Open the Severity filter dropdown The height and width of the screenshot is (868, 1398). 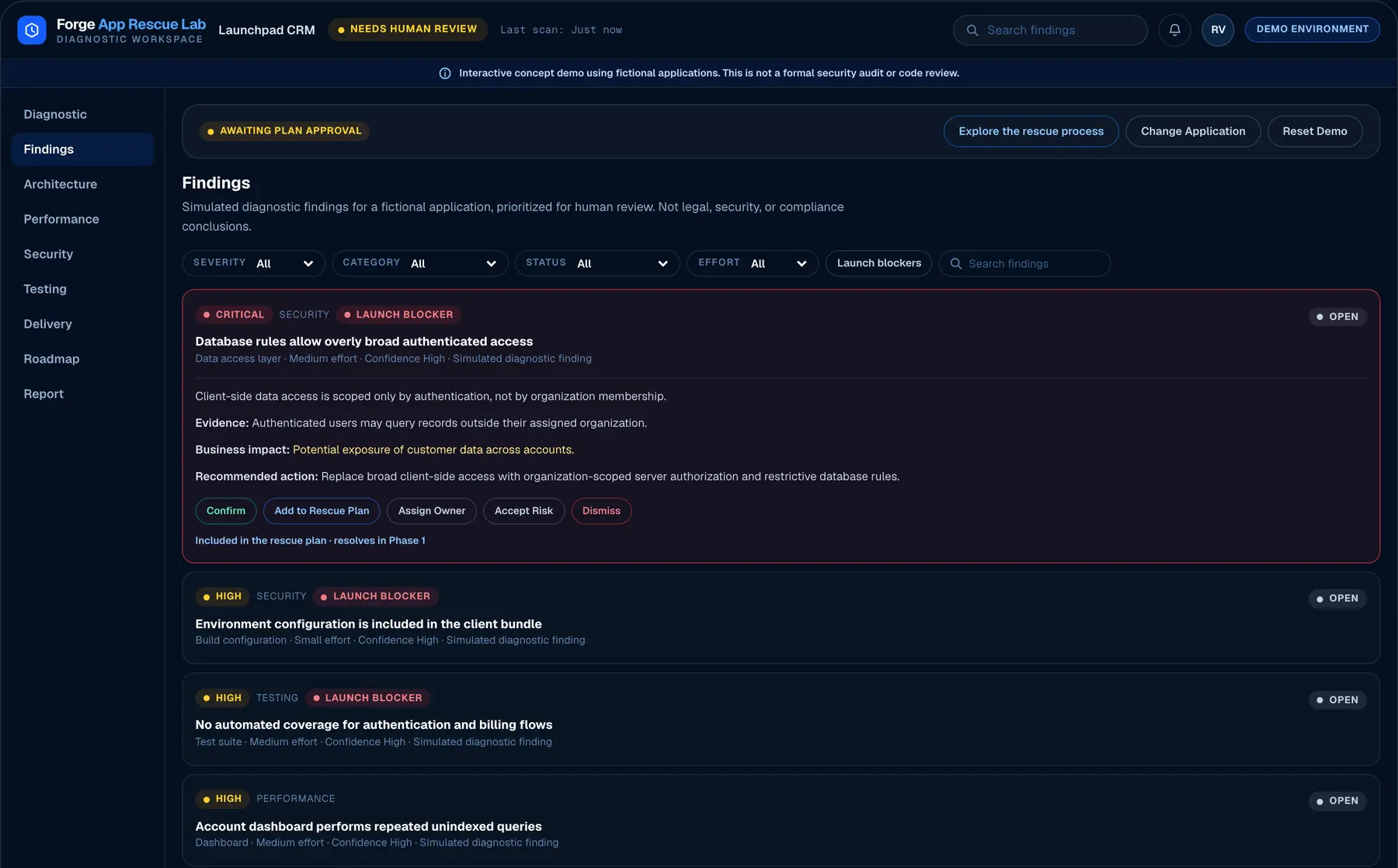[253, 263]
